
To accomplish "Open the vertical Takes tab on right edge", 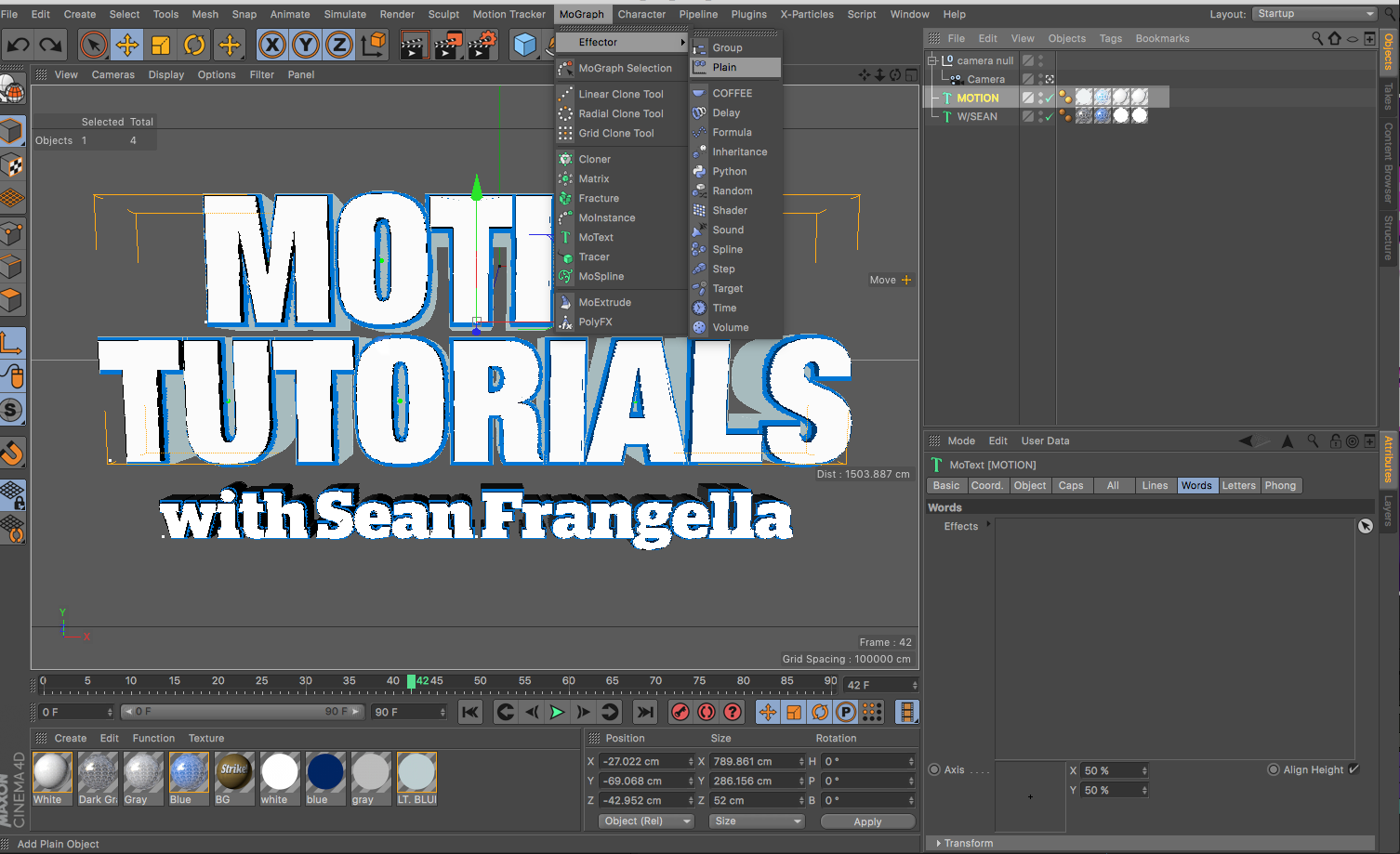I will click(x=1389, y=96).
